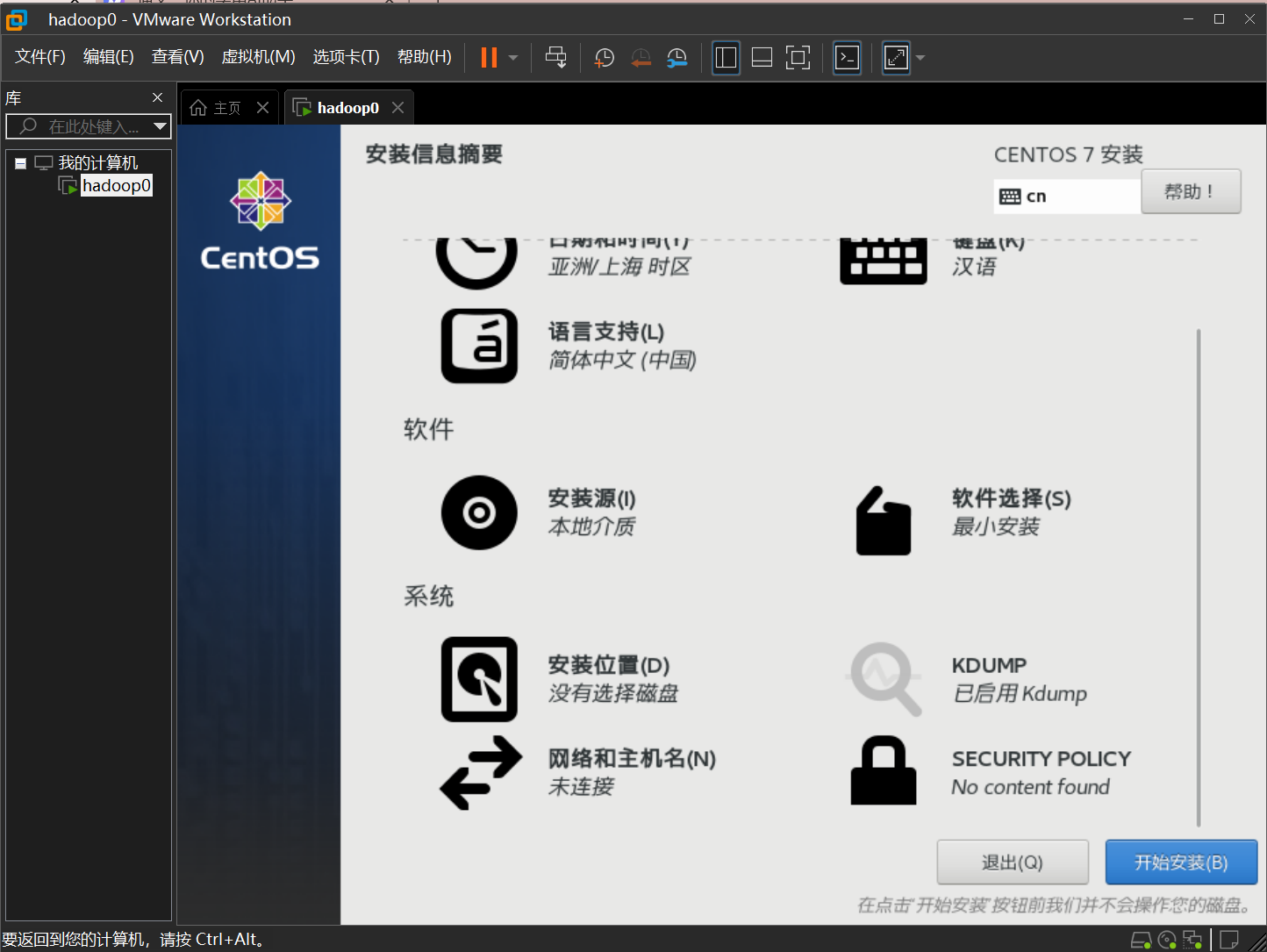This screenshot has height=952, width=1267.
Task: Click the send Ctrl+Alt+Del icon
Action: point(556,58)
